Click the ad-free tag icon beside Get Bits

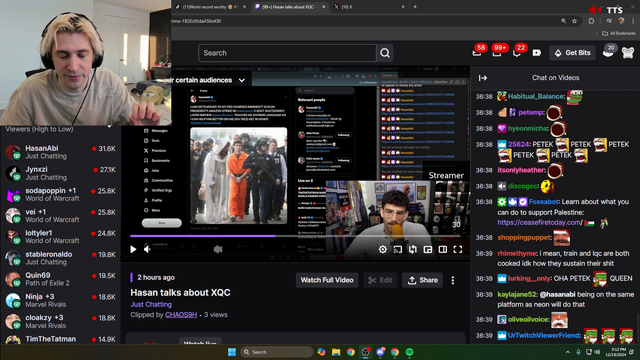tap(537, 53)
